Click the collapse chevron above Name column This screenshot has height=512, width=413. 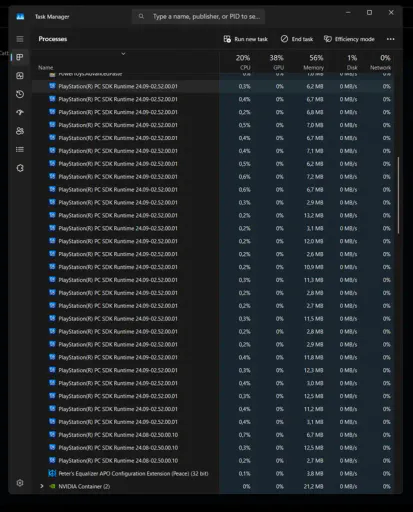point(123,54)
